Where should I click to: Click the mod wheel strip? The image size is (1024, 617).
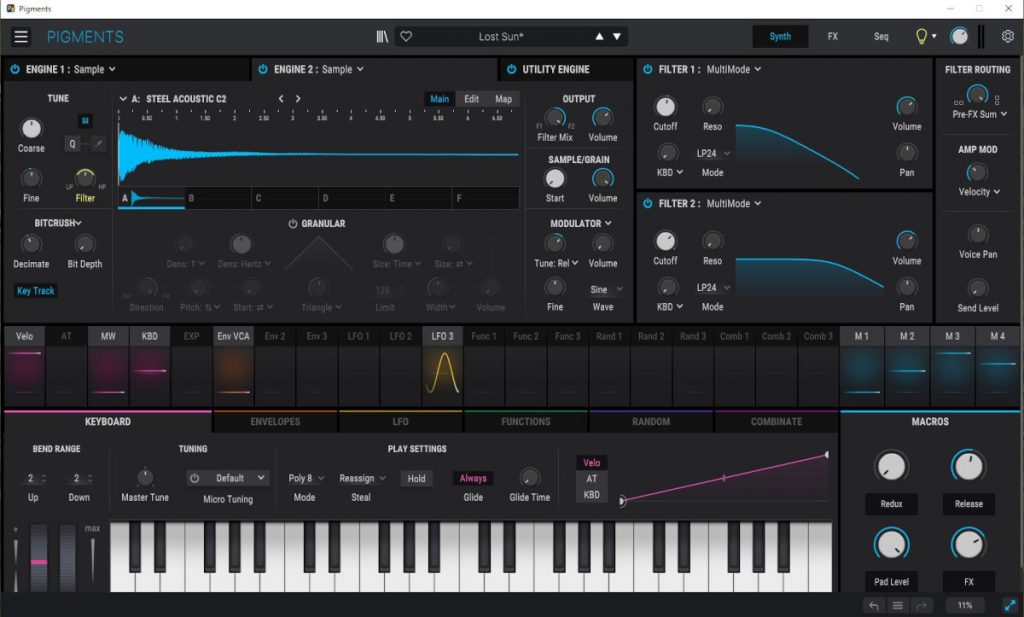click(67, 558)
